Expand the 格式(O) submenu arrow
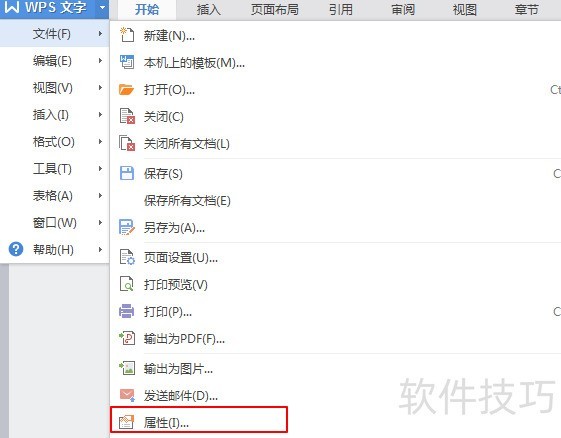Viewport: 561px width, 438px height. click(x=100, y=142)
